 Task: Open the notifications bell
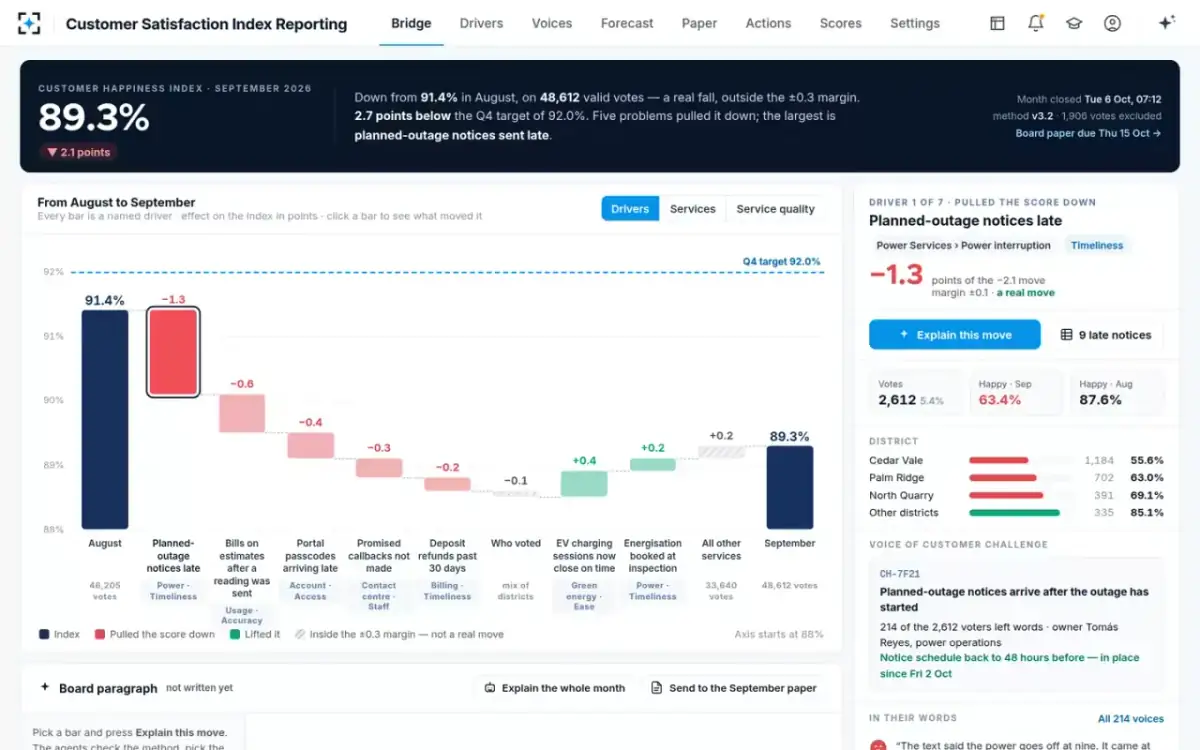pyautogui.click(x=1036, y=23)
